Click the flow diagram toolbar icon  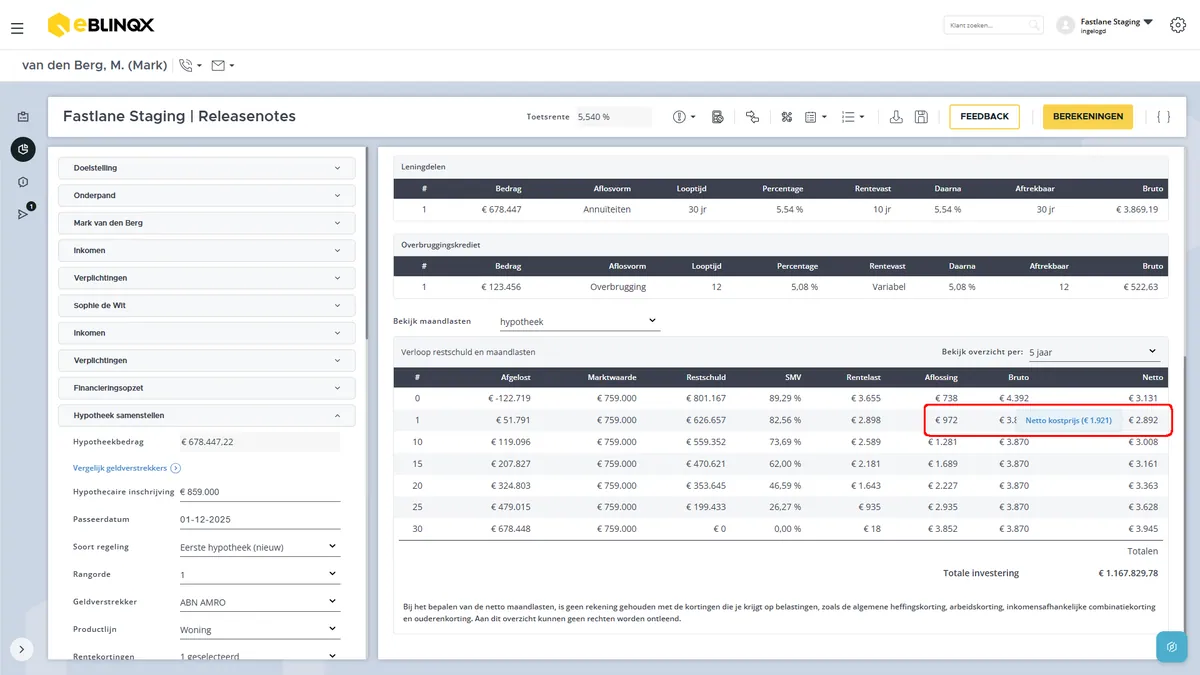click(x=753, y=117)
